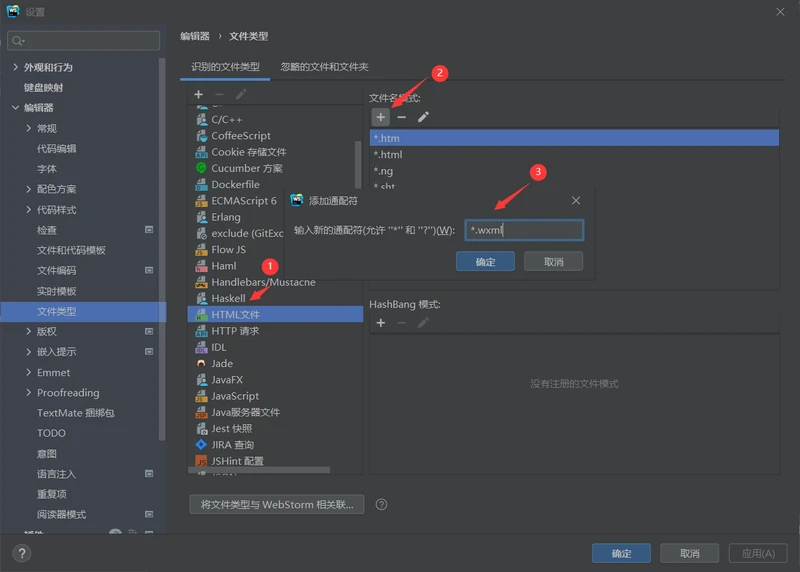Click the wildcard input field containing *.wxml
This screenshot has height=572, width=800.
(524, 230)
